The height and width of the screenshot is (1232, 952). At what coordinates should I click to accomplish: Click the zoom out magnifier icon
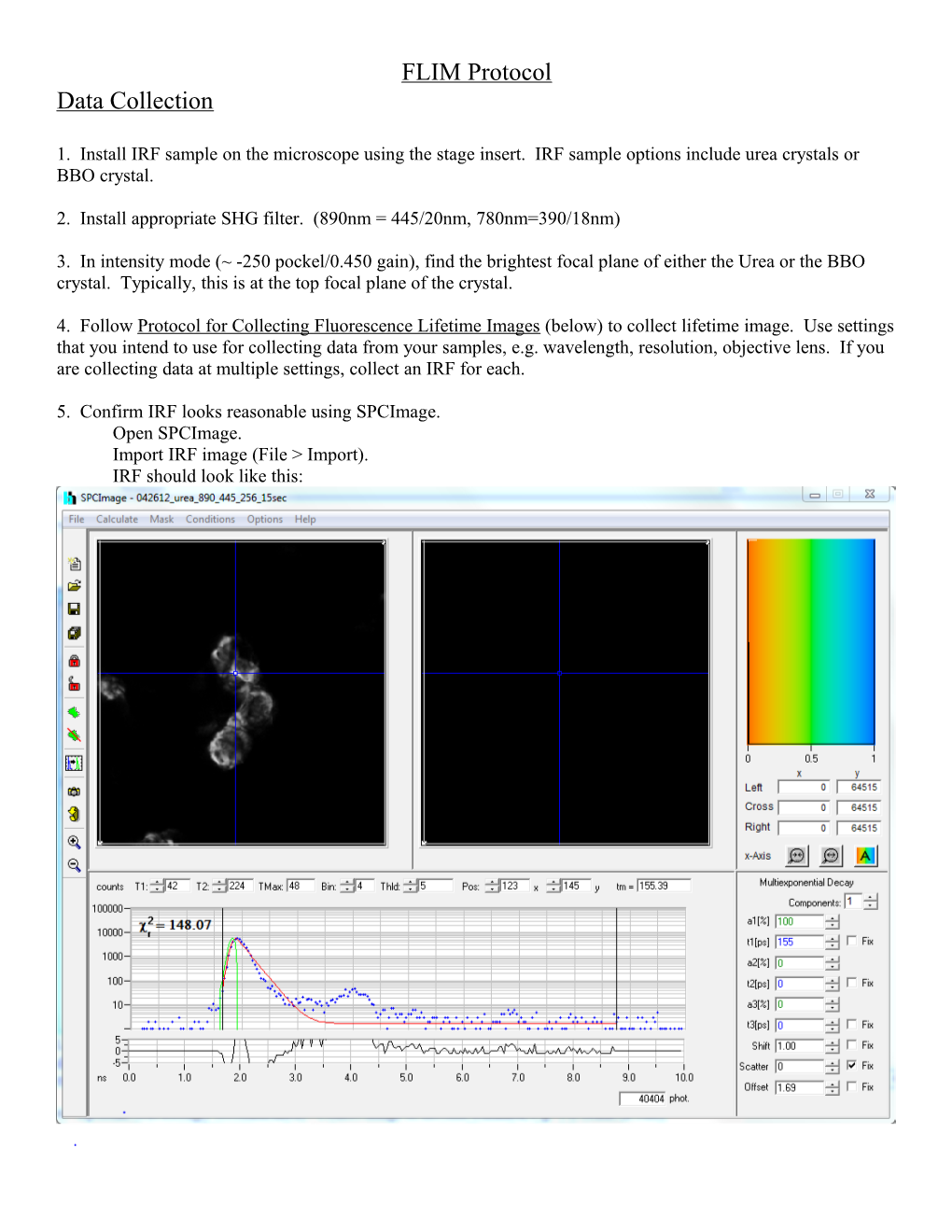[74, 865]
